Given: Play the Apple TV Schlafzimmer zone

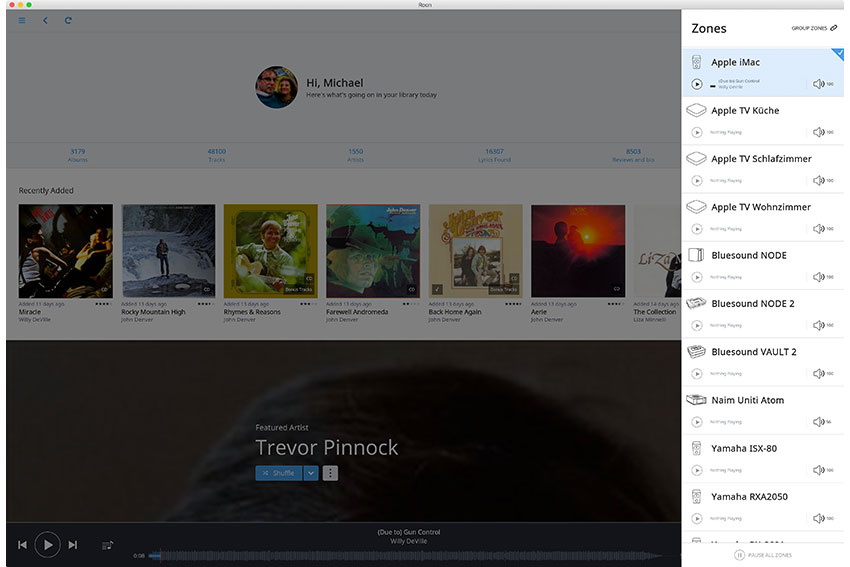Looking at the screenshot, I should (x=697, y=181).
